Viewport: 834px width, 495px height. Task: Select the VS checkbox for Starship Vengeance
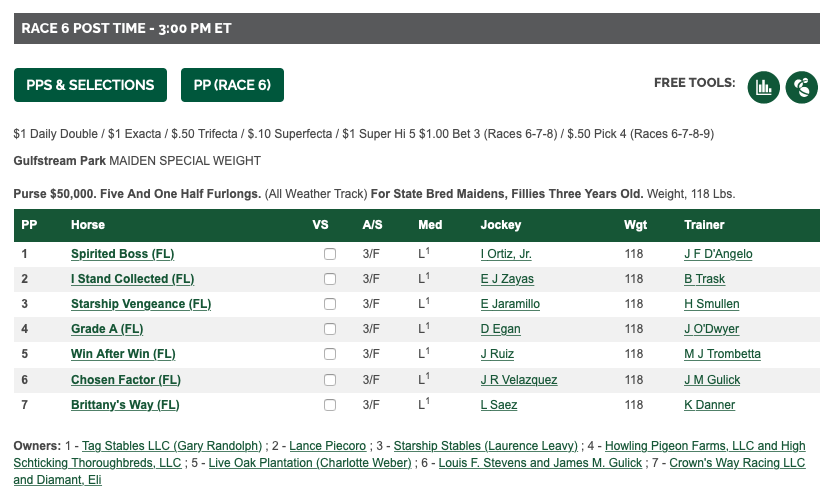(x=330, y=304)
